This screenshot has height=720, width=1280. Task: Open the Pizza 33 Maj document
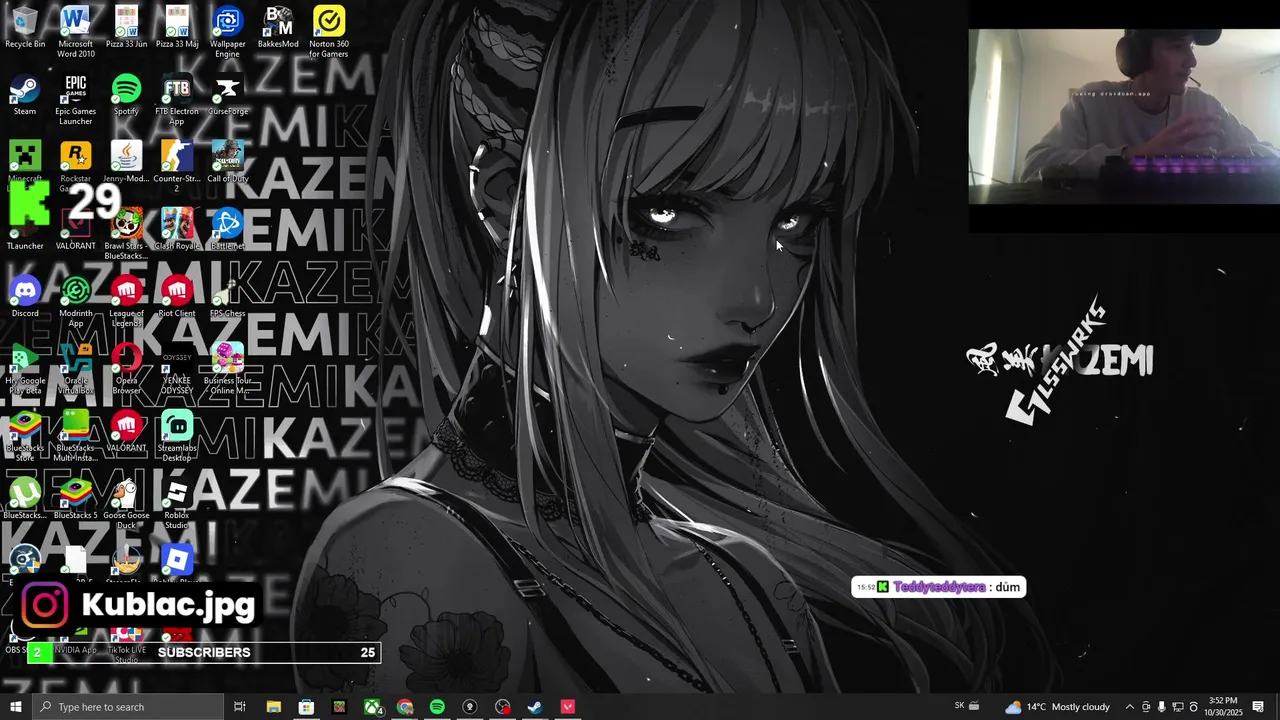177,28
